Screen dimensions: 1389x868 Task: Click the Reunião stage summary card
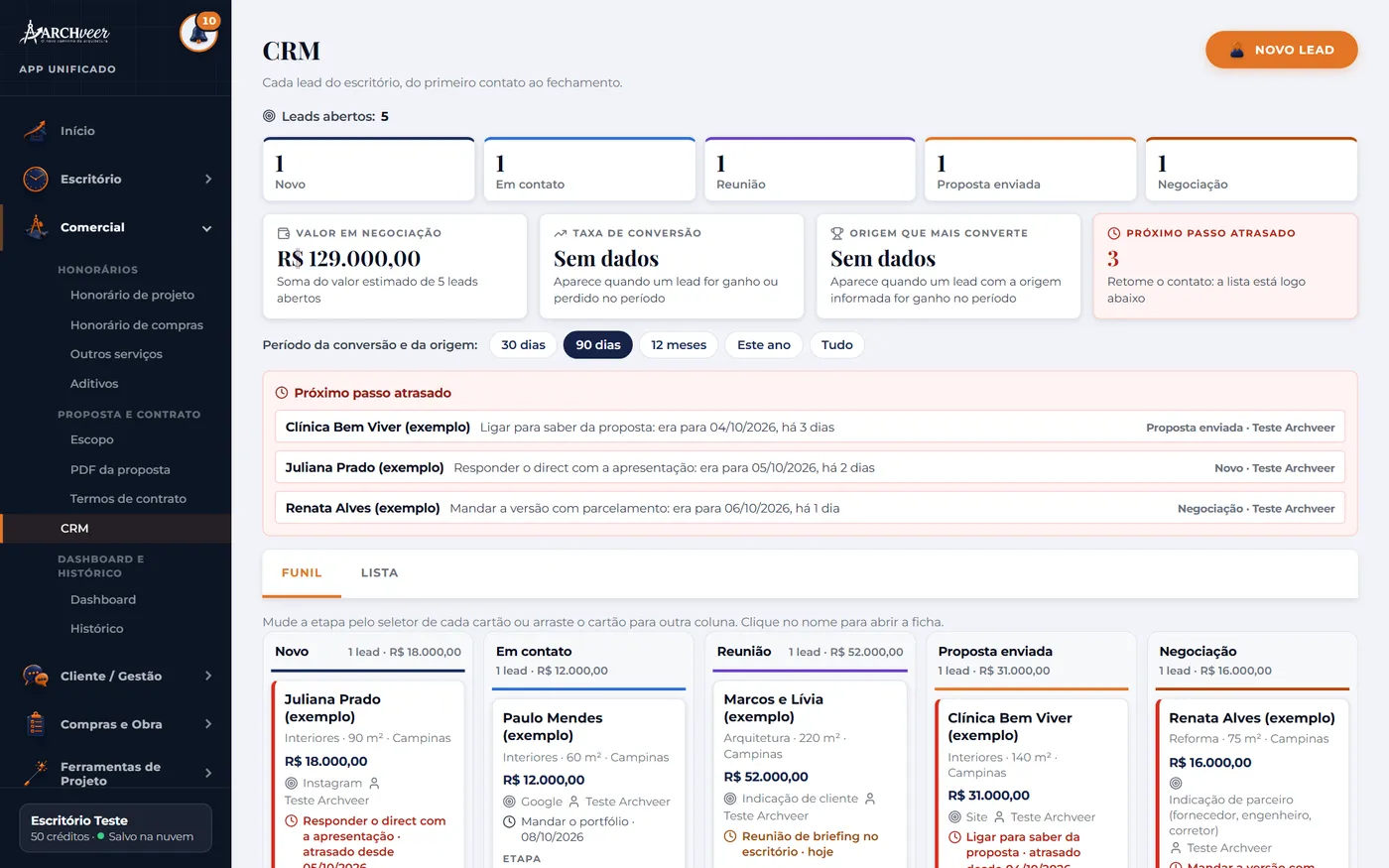click(x=811, y=170)
